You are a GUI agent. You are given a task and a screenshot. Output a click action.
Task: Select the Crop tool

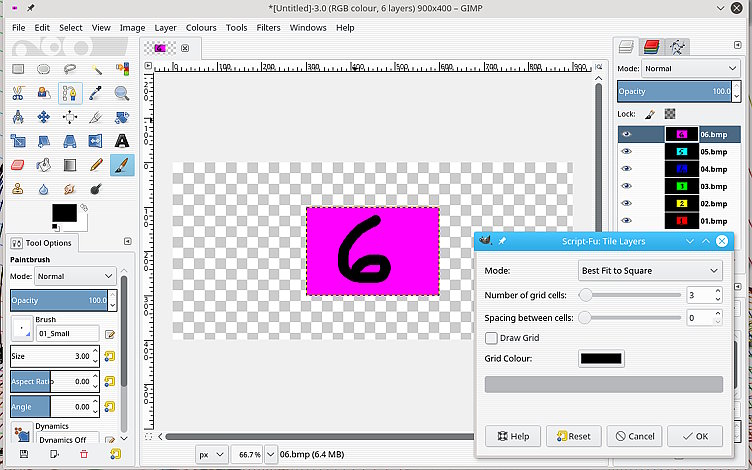[96, 117]
